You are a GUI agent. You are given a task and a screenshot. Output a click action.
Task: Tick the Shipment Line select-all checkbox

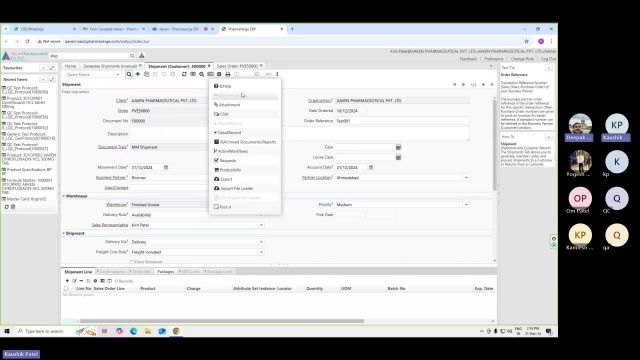(66, 289)
